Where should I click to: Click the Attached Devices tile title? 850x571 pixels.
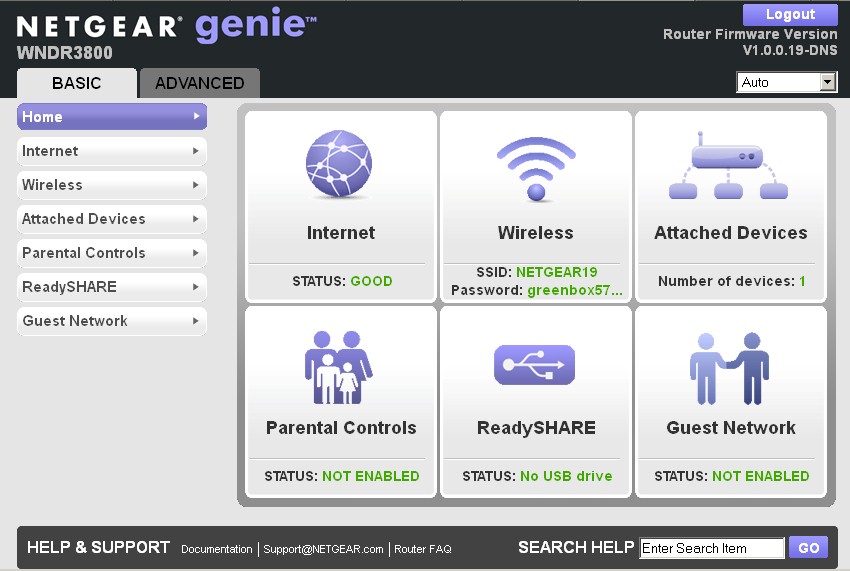coord(731,233)
